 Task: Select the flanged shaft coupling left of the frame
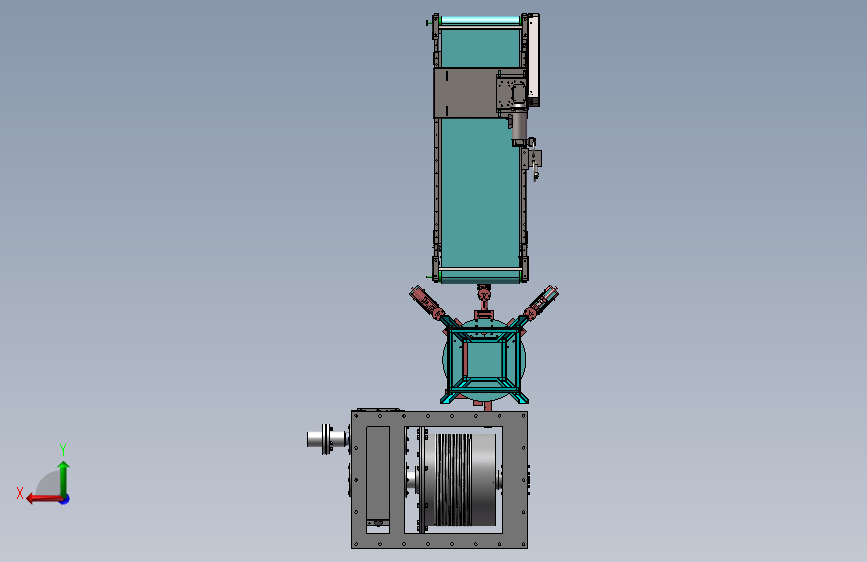pos(326,439)
